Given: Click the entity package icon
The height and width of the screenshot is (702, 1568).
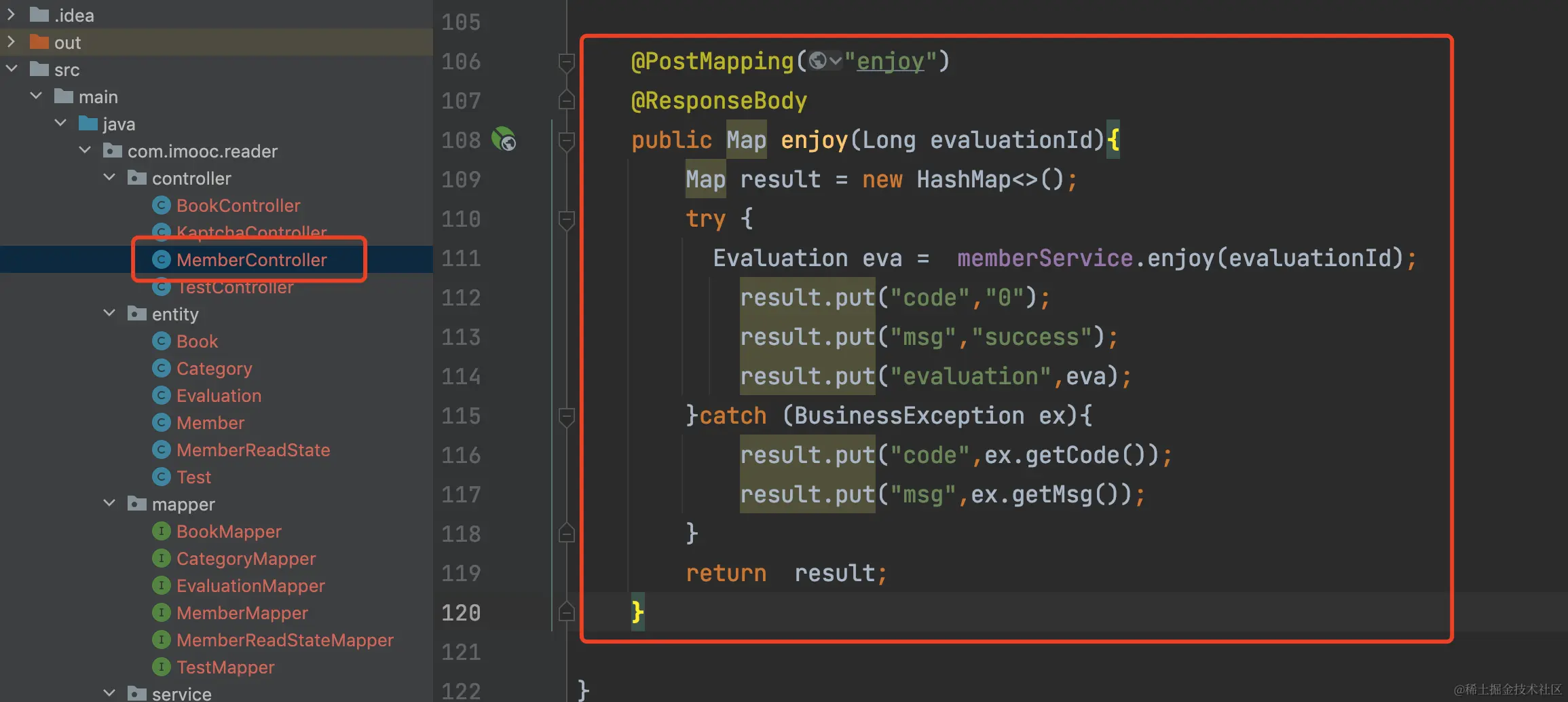Looking at the screenshot, I should [137, 314].
